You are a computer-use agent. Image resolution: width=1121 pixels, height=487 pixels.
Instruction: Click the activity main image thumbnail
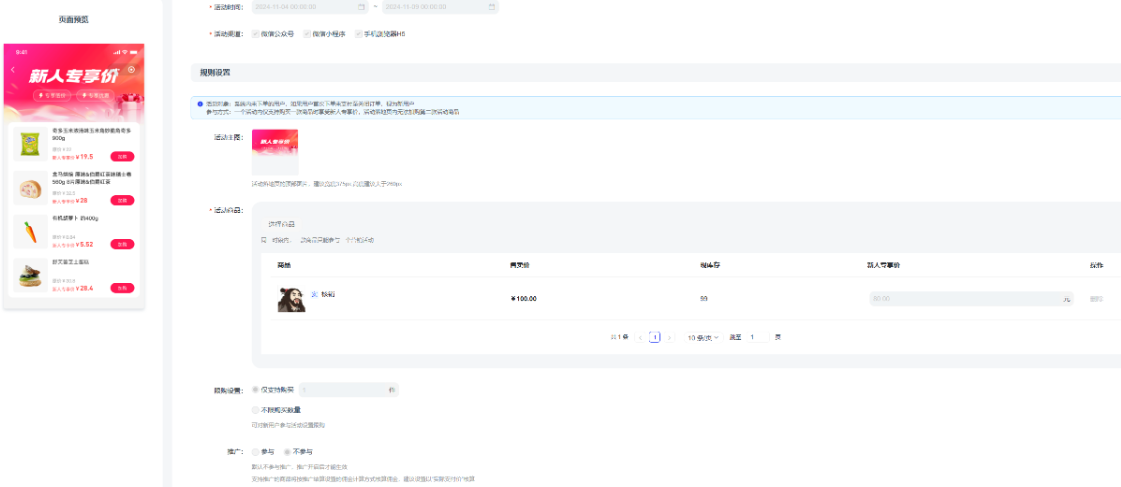(275, 153)
